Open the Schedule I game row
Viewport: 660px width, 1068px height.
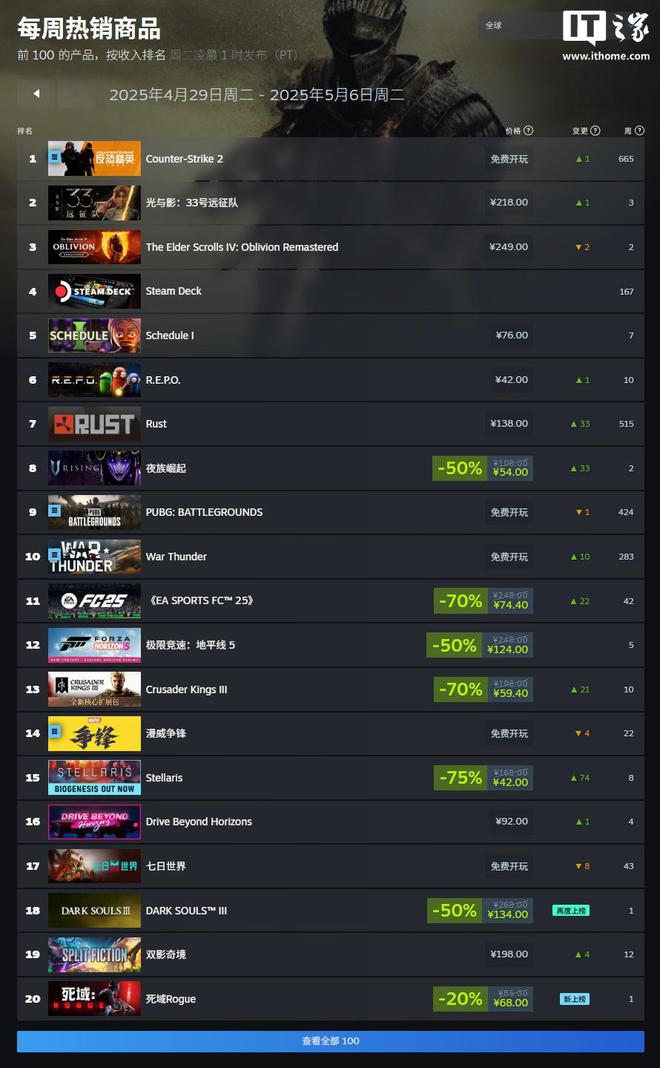(330, 335)
